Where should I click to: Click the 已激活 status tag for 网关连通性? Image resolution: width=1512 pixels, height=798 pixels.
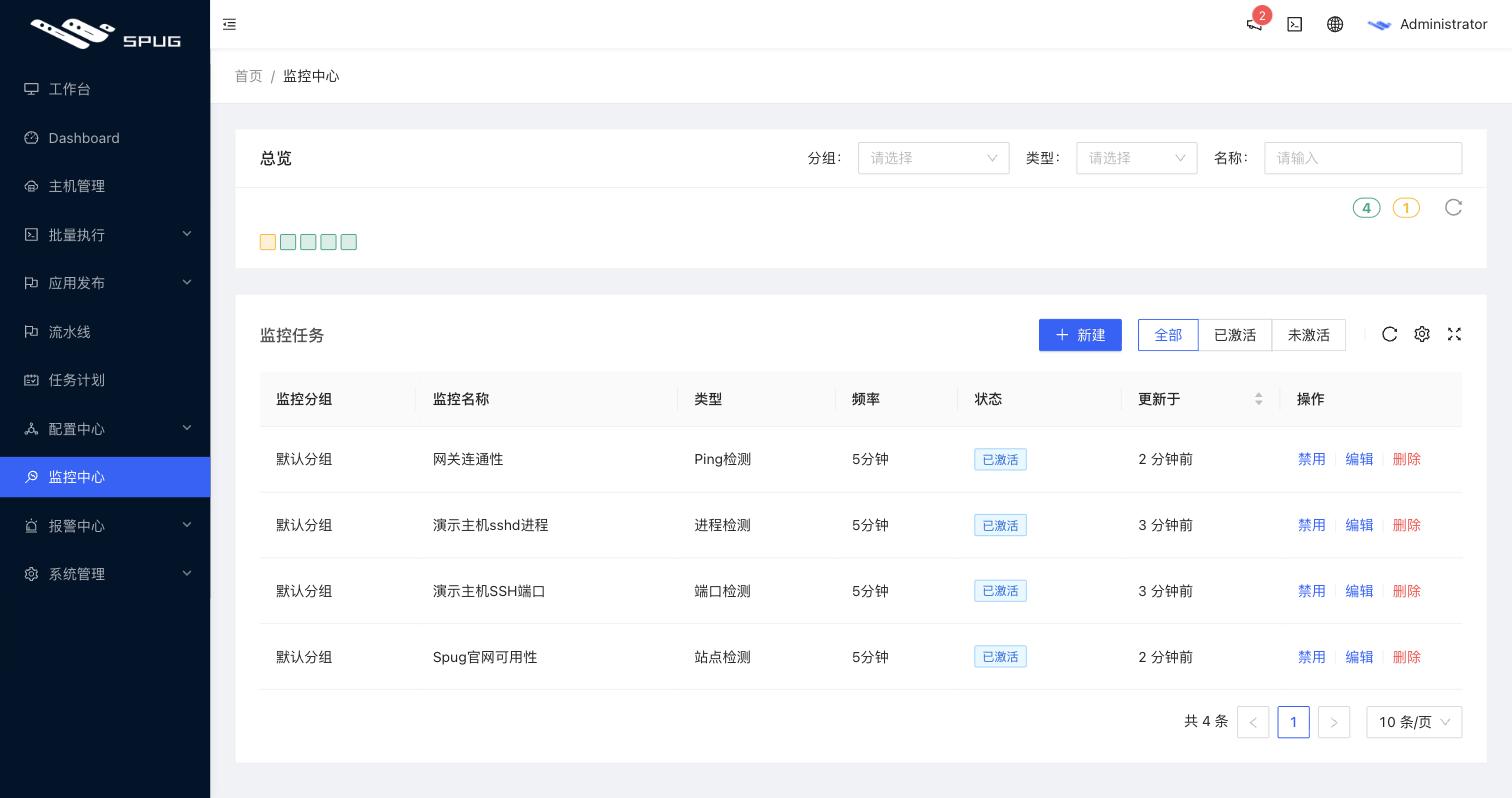[1000, 459]
